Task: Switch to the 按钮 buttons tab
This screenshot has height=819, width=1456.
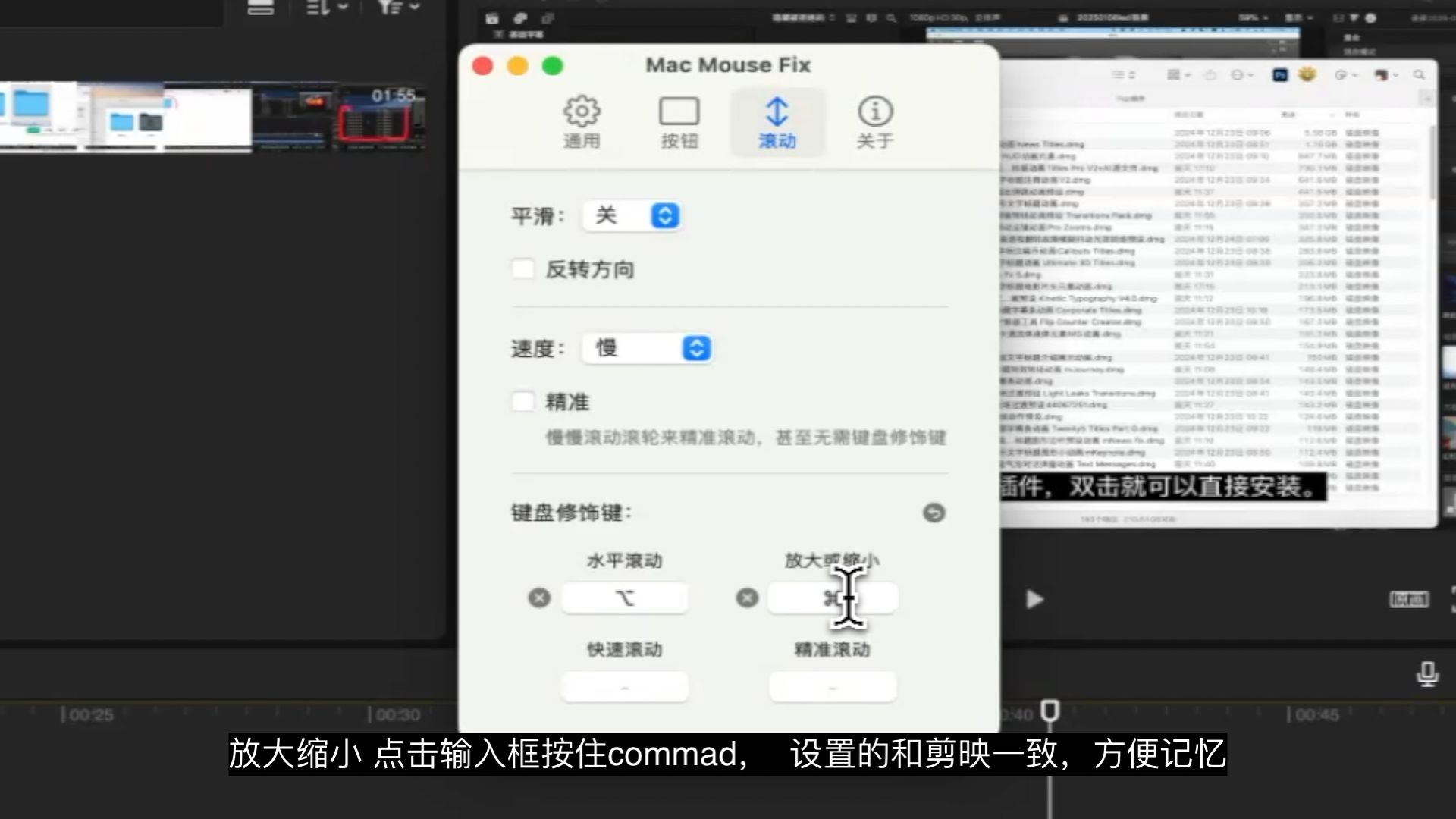Action: pyautogui.click(x=679, y=123)
